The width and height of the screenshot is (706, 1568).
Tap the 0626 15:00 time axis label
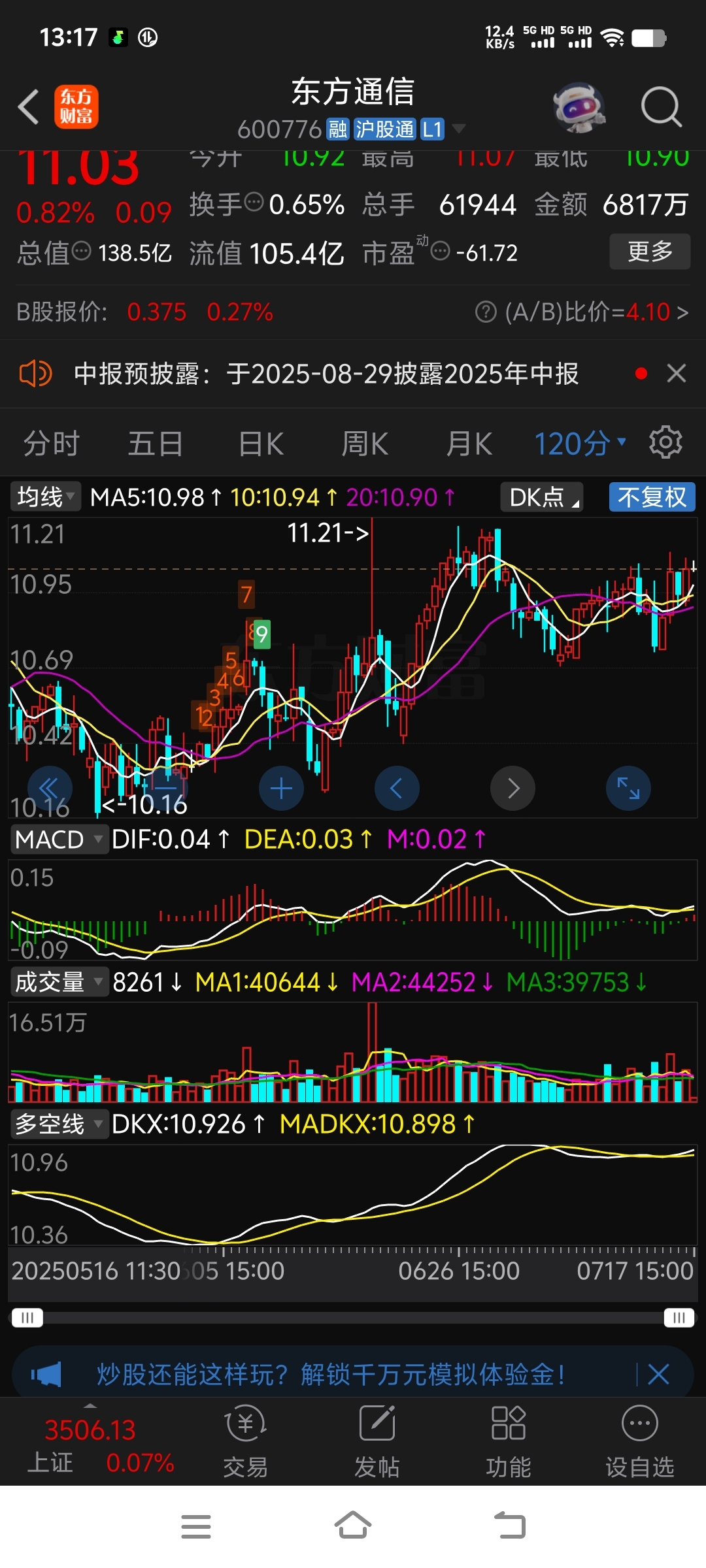(459, 1271)
